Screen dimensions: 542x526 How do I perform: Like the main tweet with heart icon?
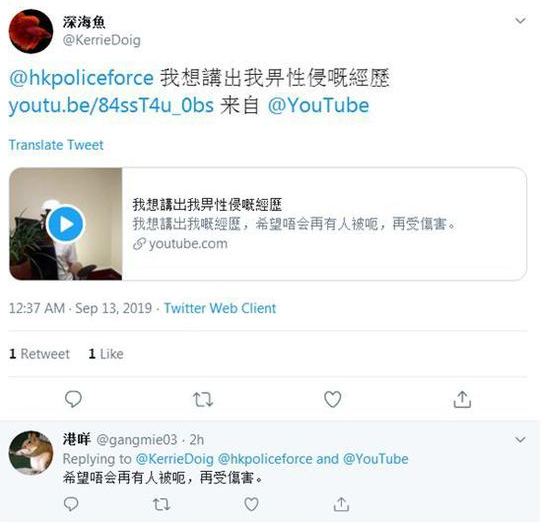333,399
